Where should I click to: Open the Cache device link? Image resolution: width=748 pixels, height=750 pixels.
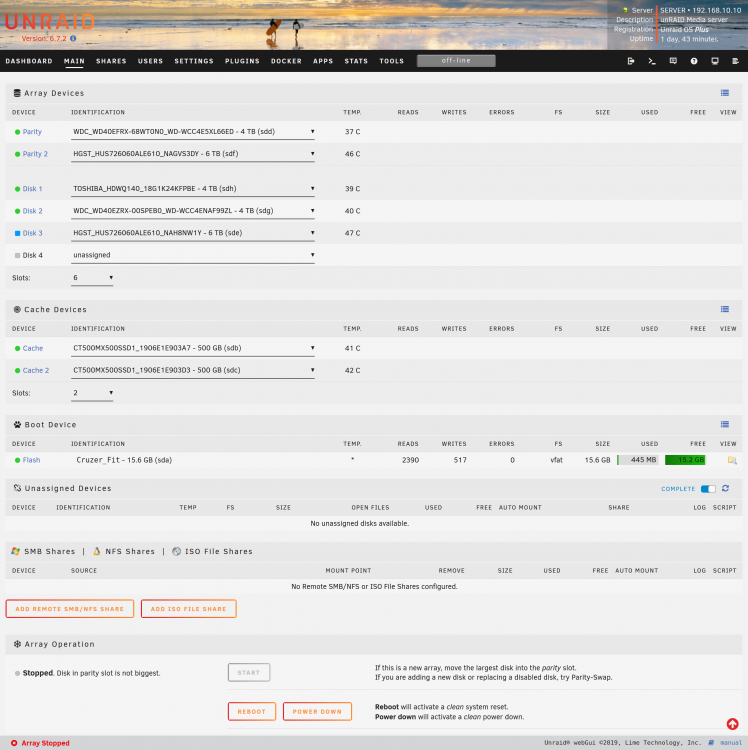pyautogui.click(x=33, y=348)
